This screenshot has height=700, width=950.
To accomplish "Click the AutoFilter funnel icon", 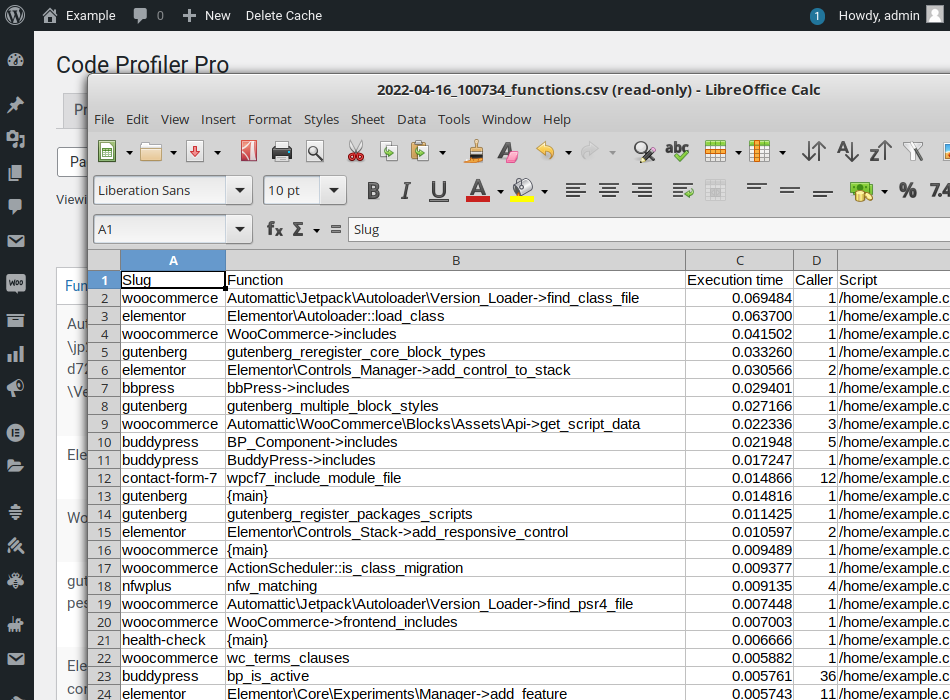I will [x=913, y=152].
